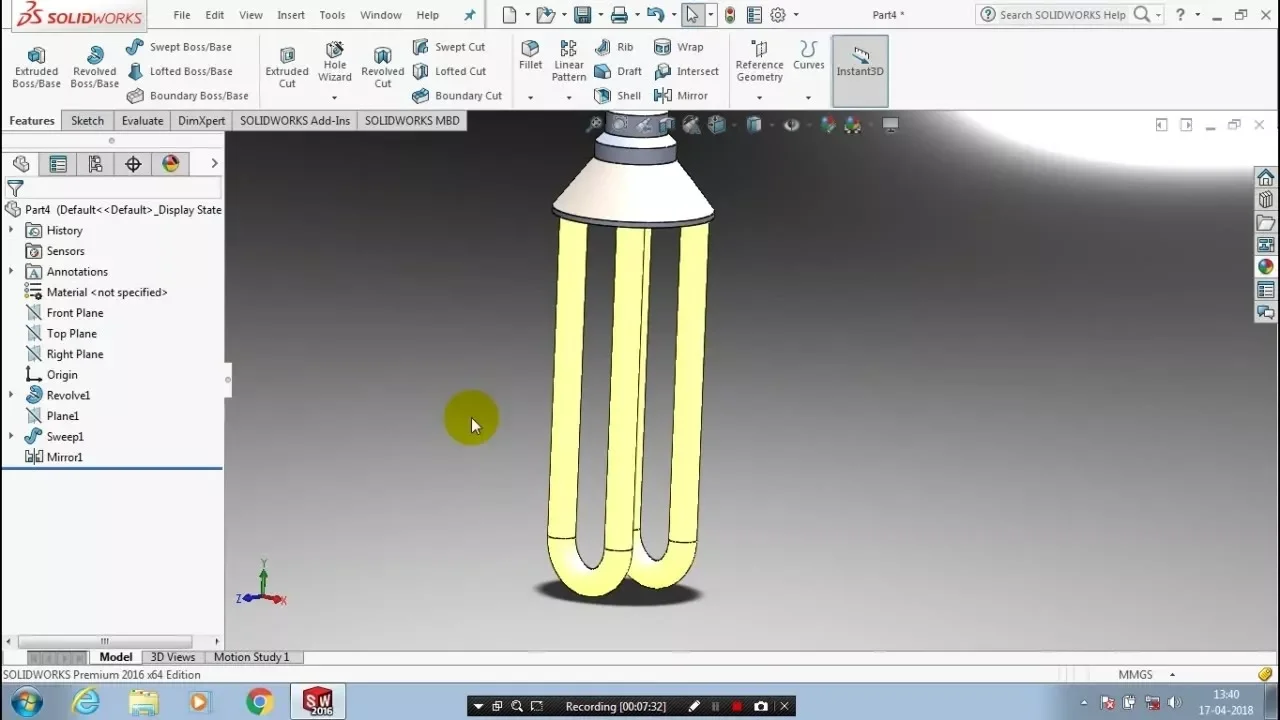Image resolution: width=1280 pixels, height=720 pixels.
Task: Expand the History tree node
Action: point(11,230)
